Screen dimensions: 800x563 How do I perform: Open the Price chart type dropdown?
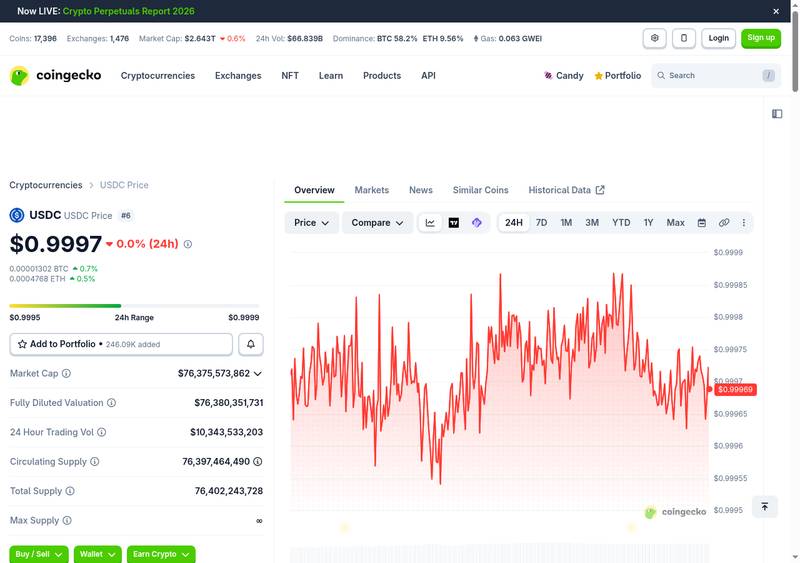[311, 223]
